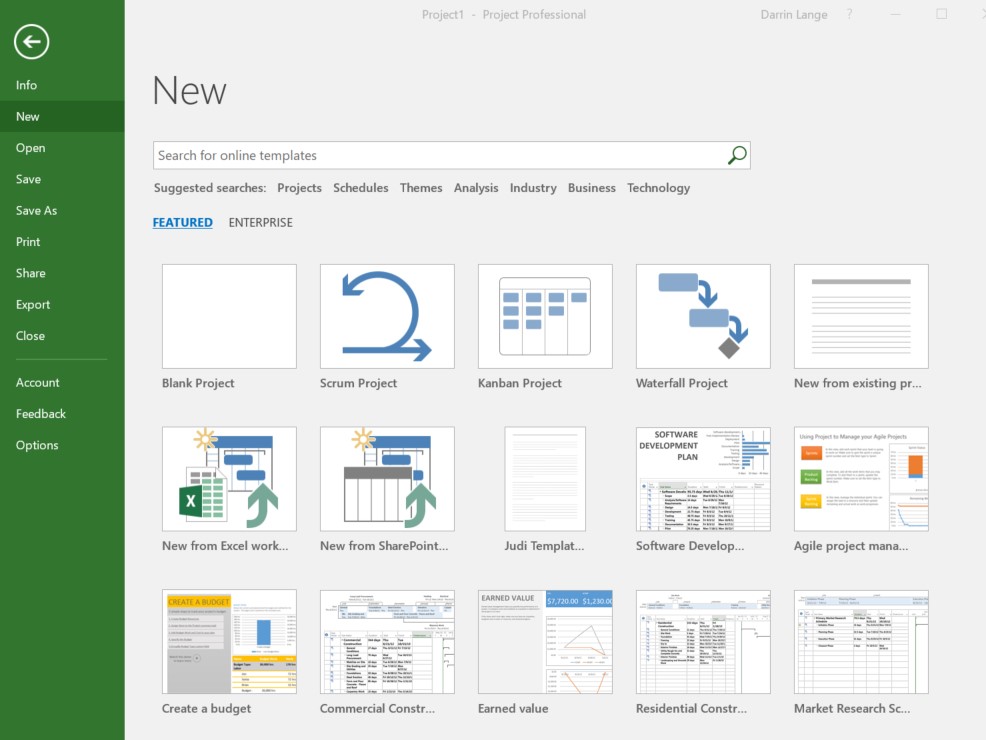986x740 pixels.
Task: Click the Darrin Lange account name
Action: pos(794,14)
